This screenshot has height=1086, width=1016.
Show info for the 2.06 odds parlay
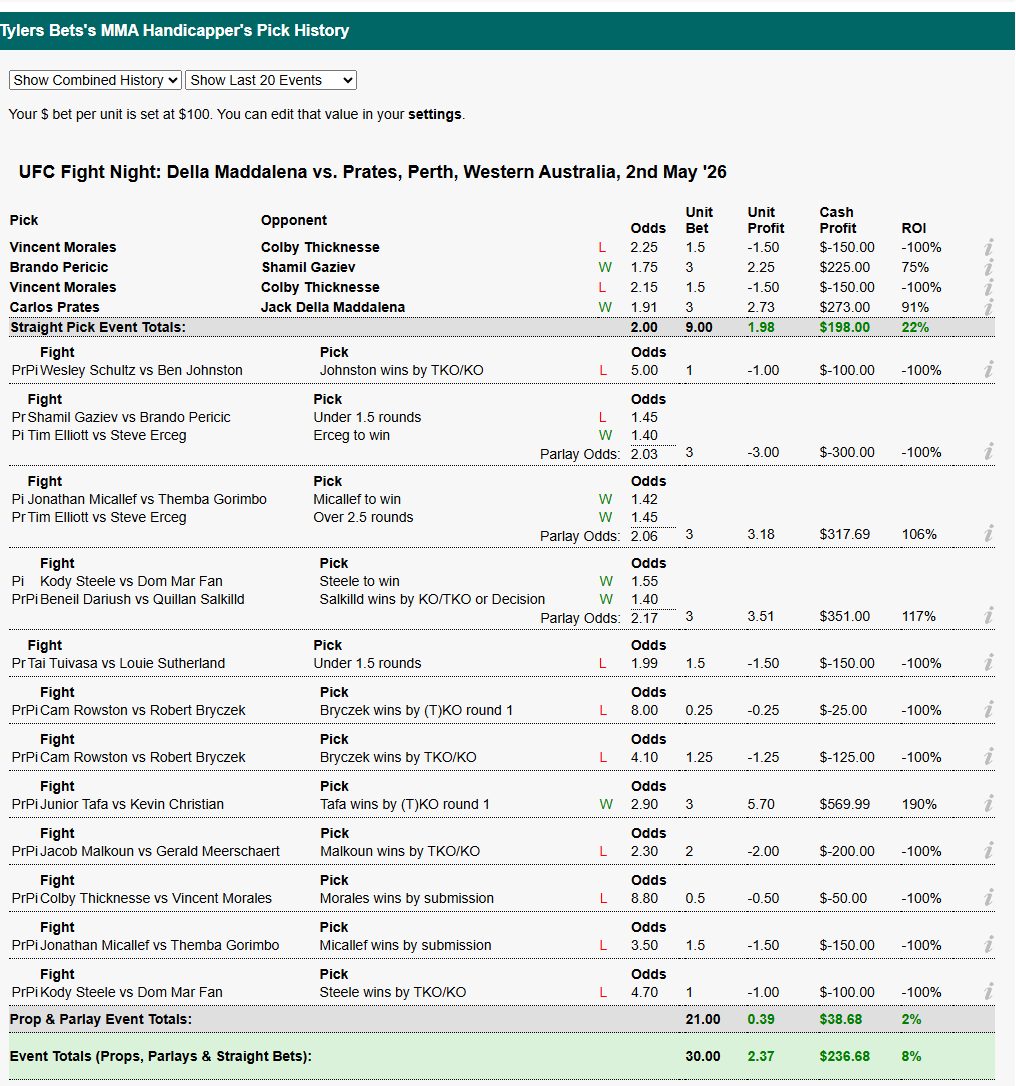989,534
